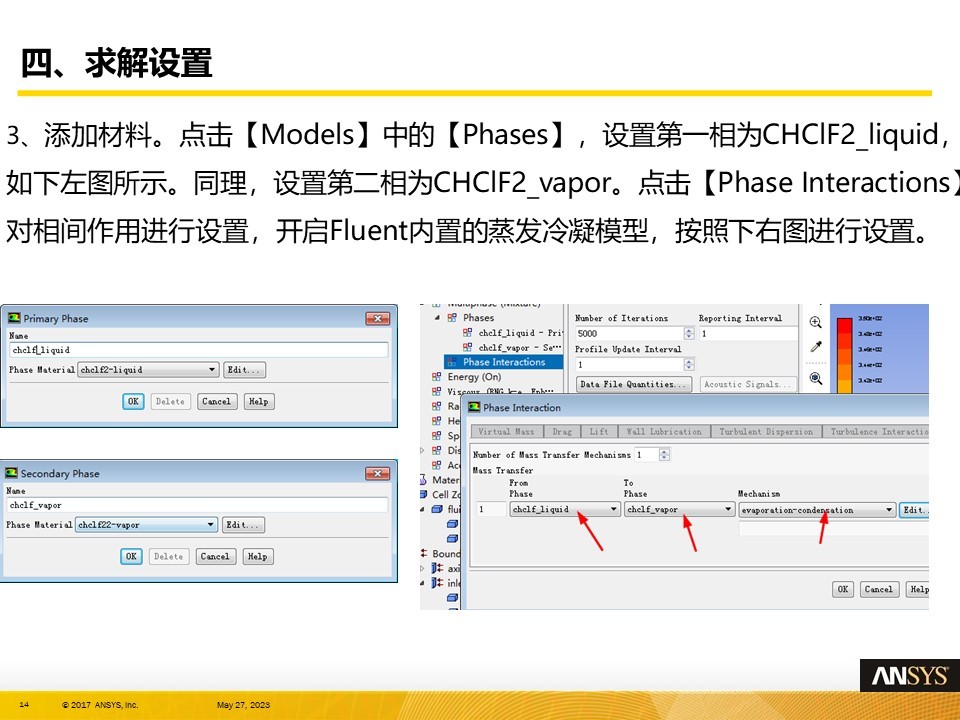
Task: Click OK in the Phase Interaction dialog
Action: tap(843, 589)
